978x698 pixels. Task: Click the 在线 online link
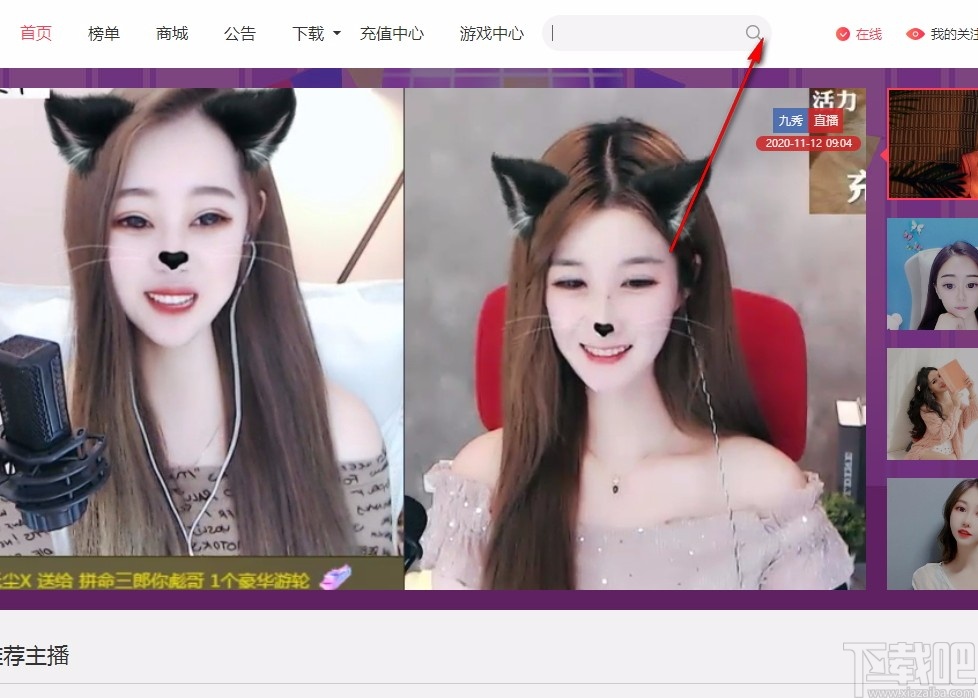tap(869, 34)
